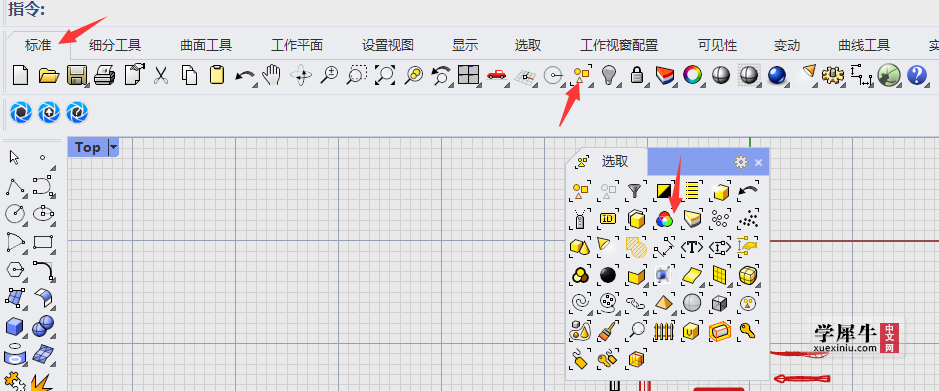Switch to the 变动 tab
Viewport: 939px width, 391px height.
tap(786, 46)
